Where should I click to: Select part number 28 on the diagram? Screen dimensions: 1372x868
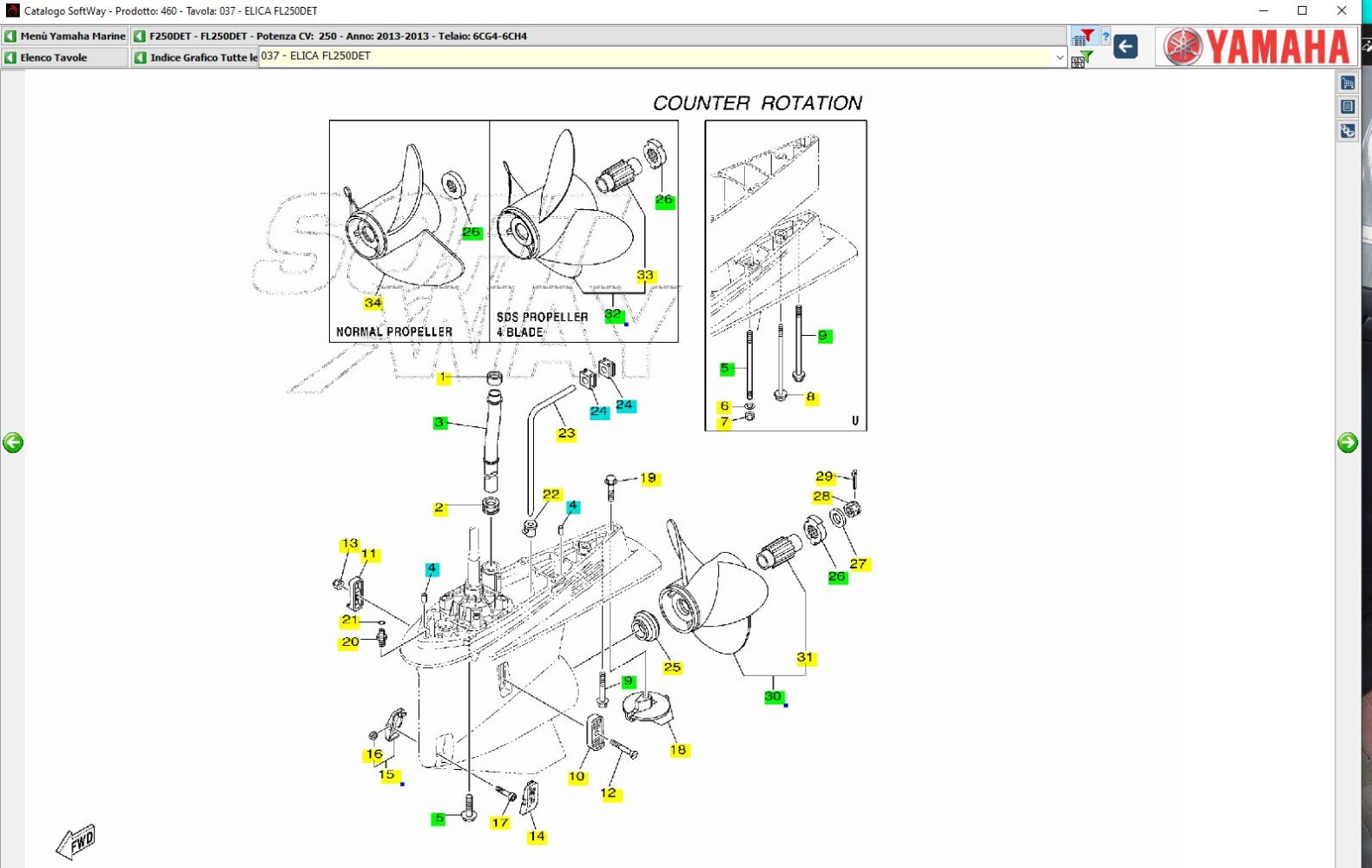[x=822, y=496]
